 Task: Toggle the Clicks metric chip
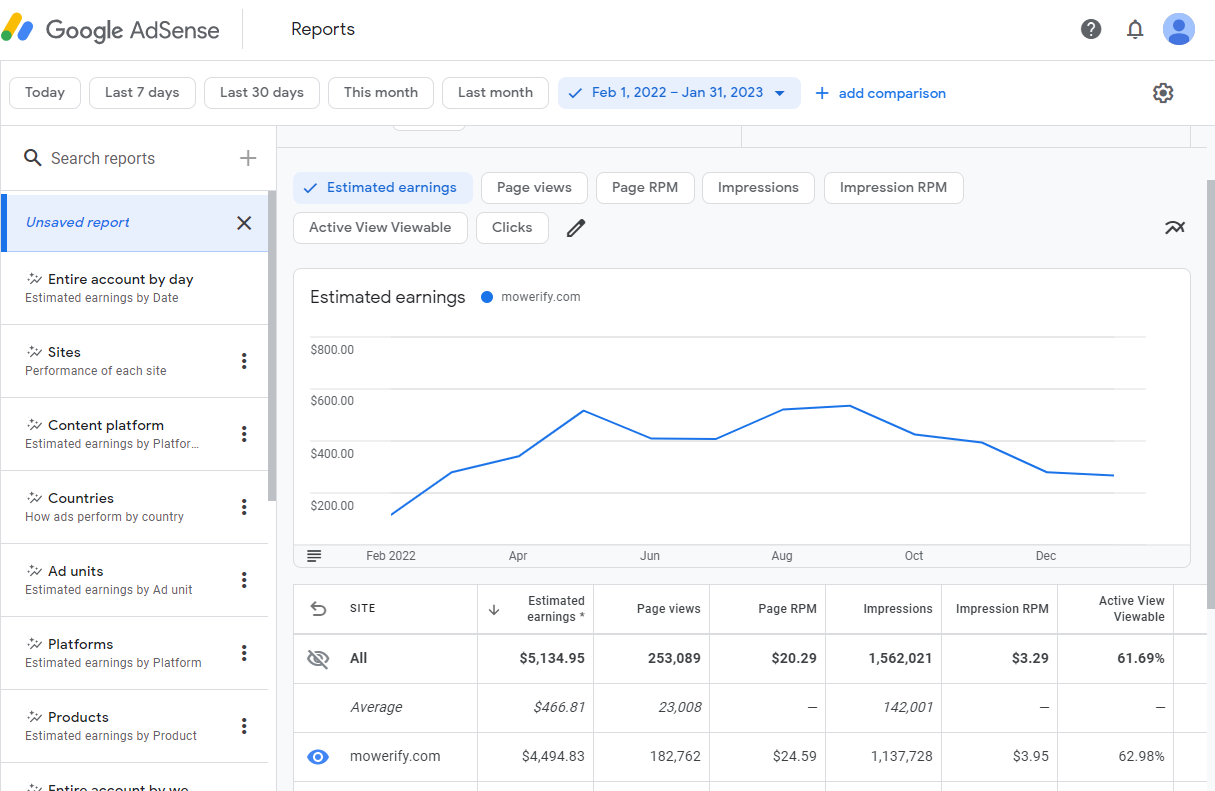(512, 228)
